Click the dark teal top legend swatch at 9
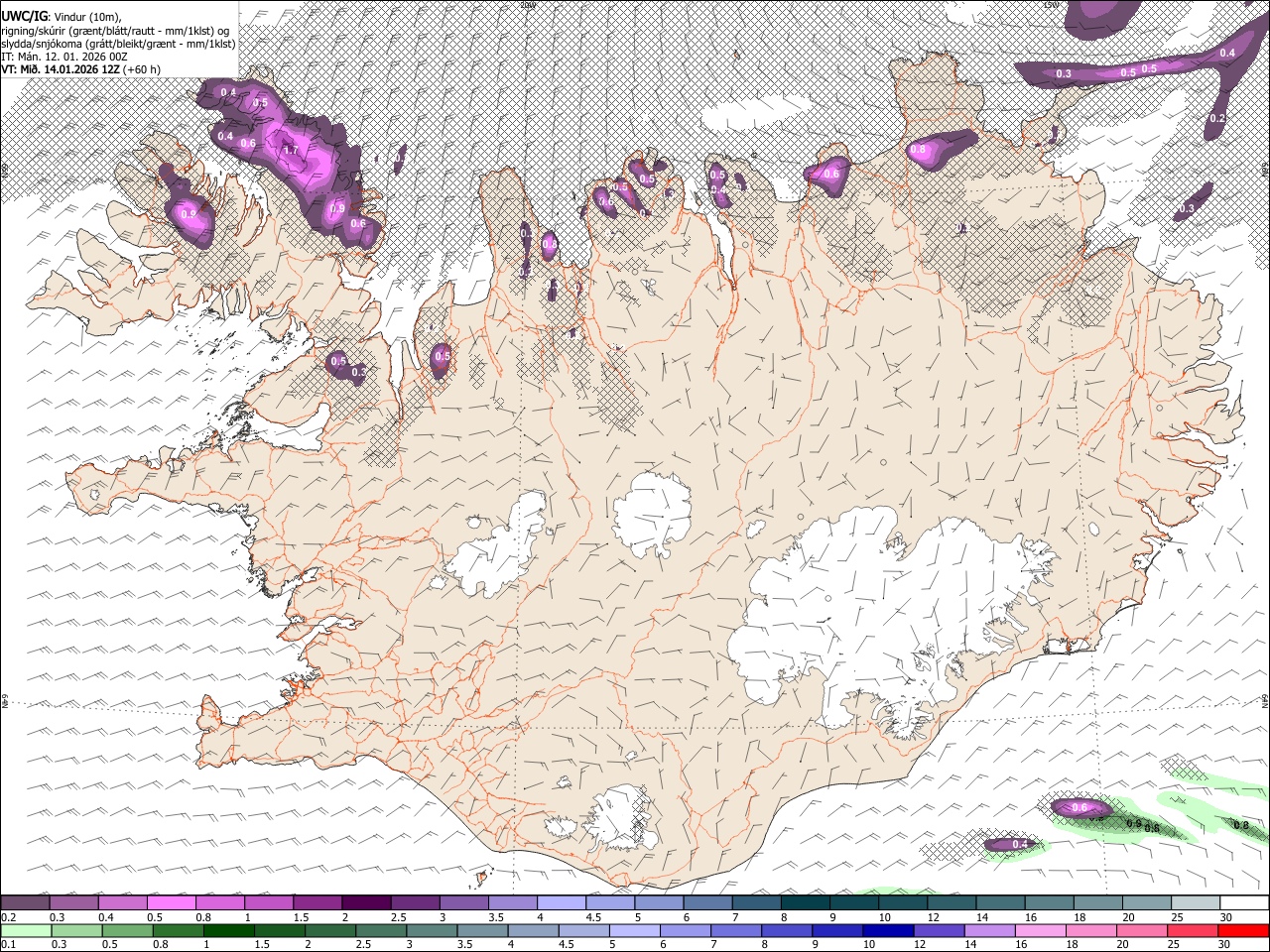The width and height of the screenshot is (1270, 952). point(854,902)
